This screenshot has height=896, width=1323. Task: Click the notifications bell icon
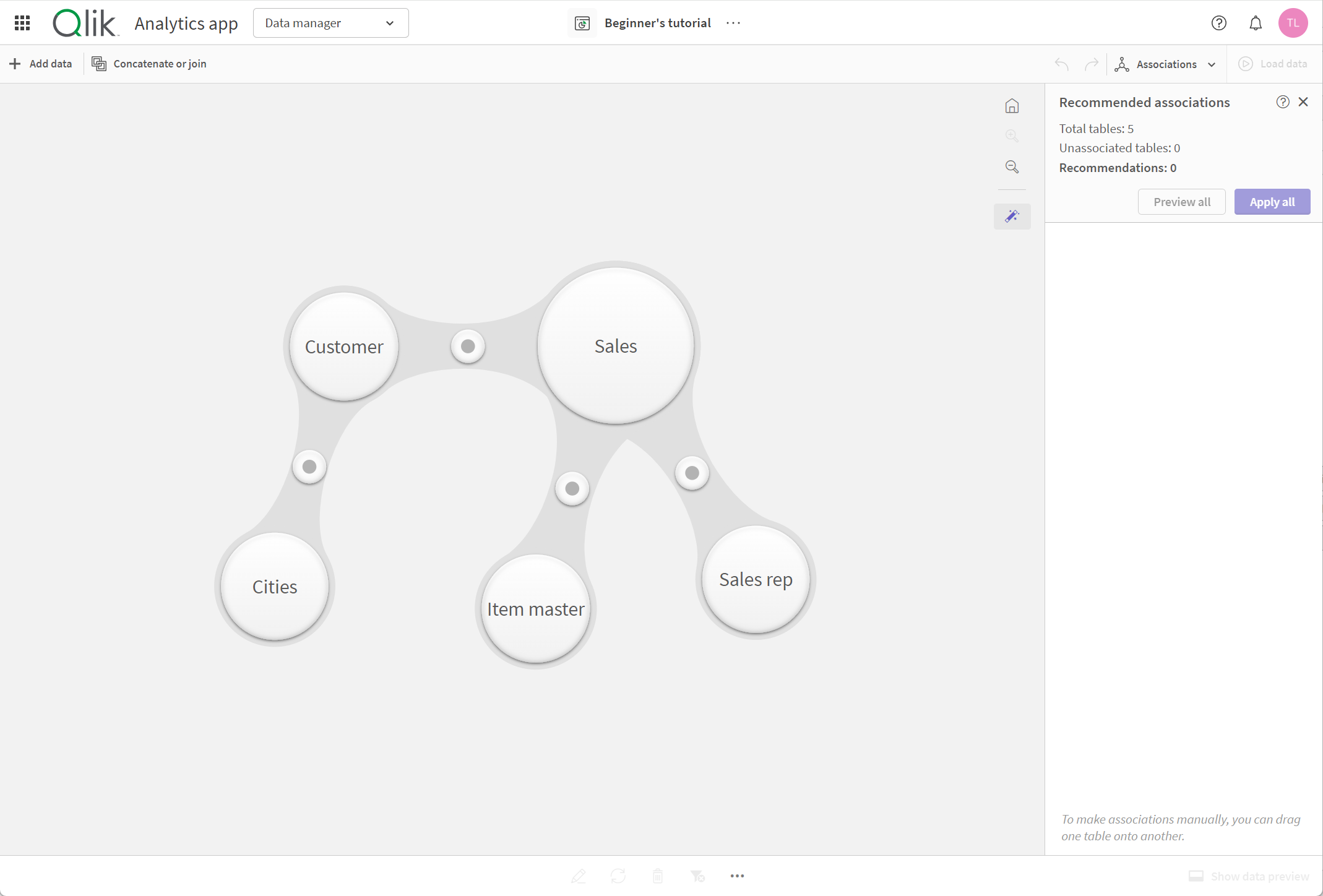(x=1256, y=22)
